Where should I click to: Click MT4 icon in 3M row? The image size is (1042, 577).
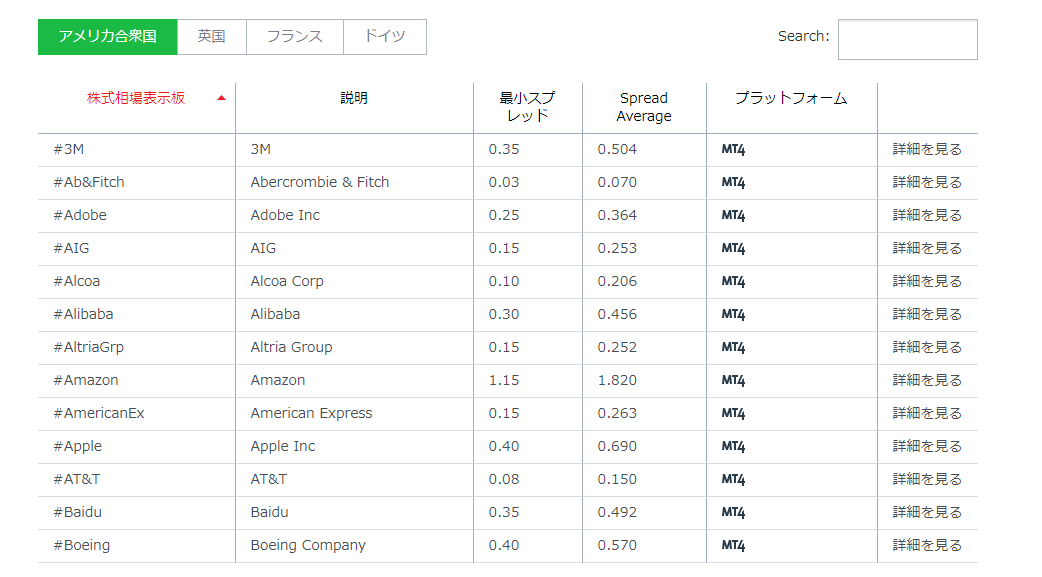733,150
